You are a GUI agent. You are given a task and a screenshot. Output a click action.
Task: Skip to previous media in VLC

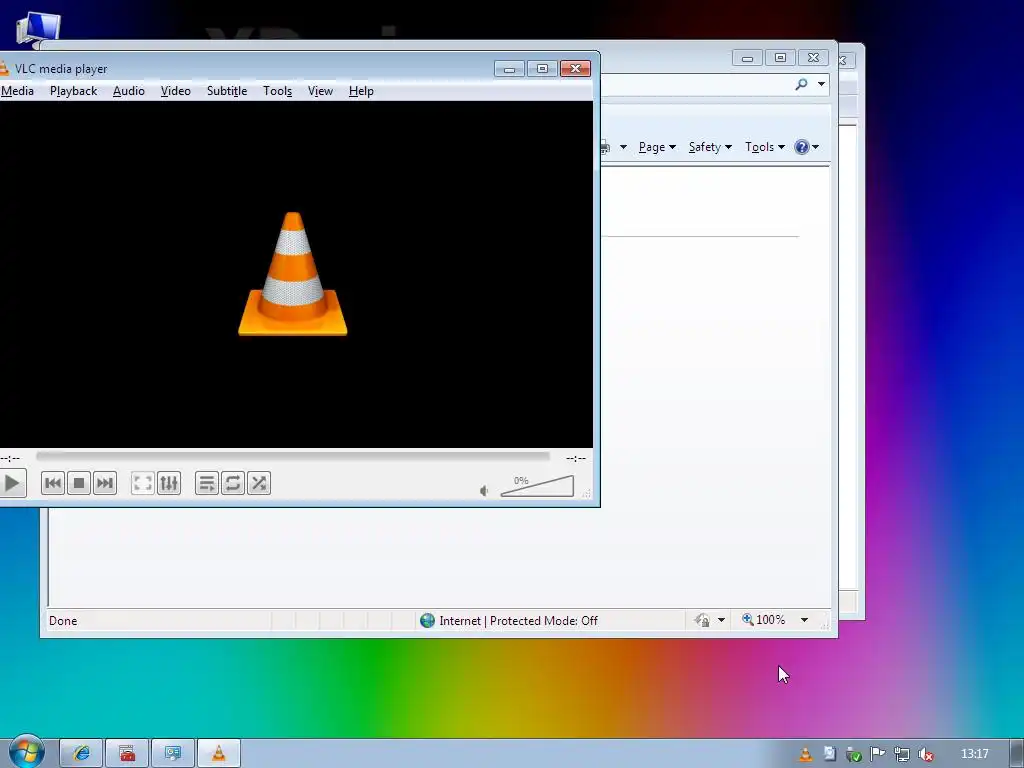point(53,483)
